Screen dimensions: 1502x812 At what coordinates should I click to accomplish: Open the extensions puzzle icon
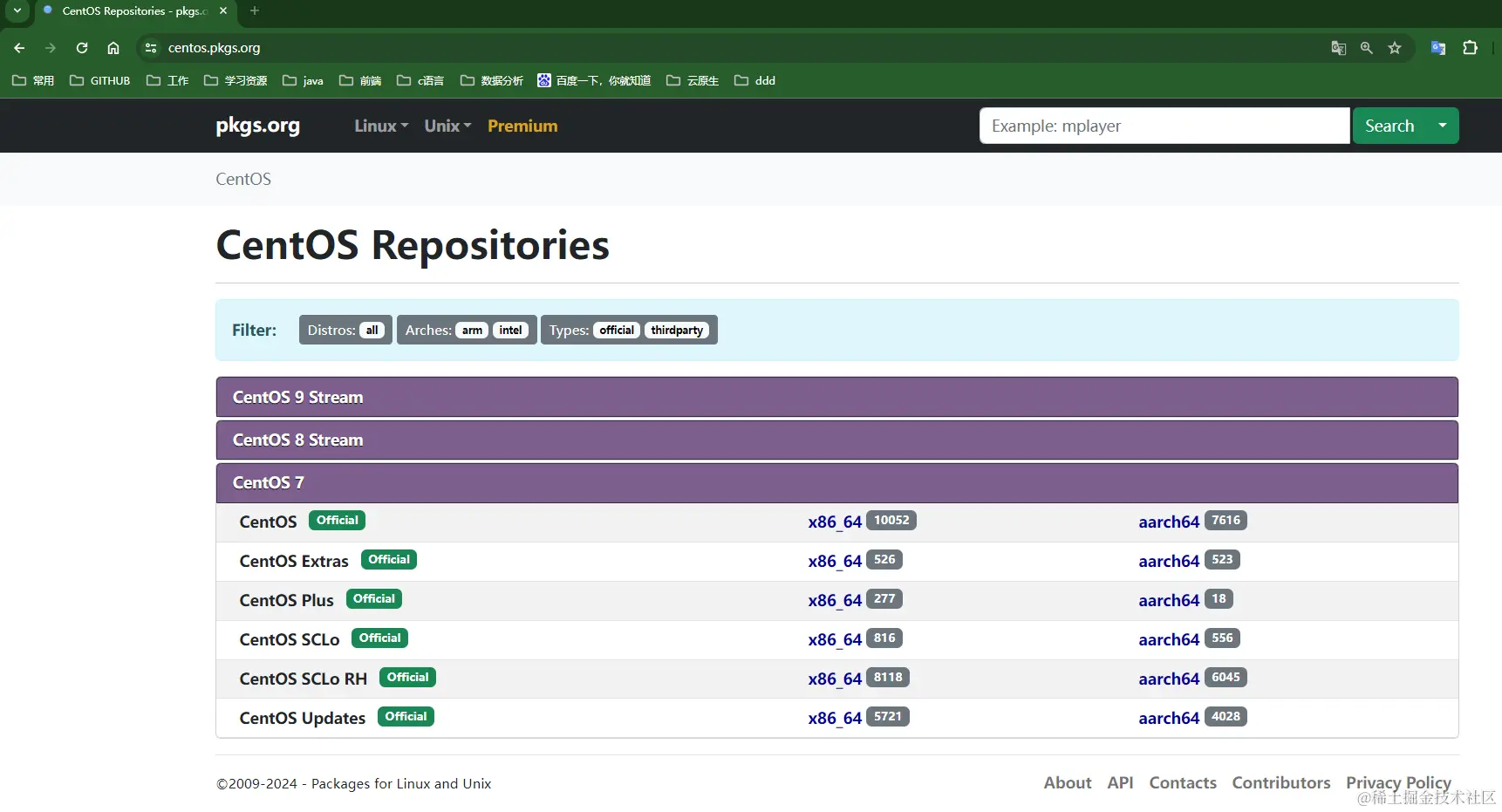tap(1470, 48)
